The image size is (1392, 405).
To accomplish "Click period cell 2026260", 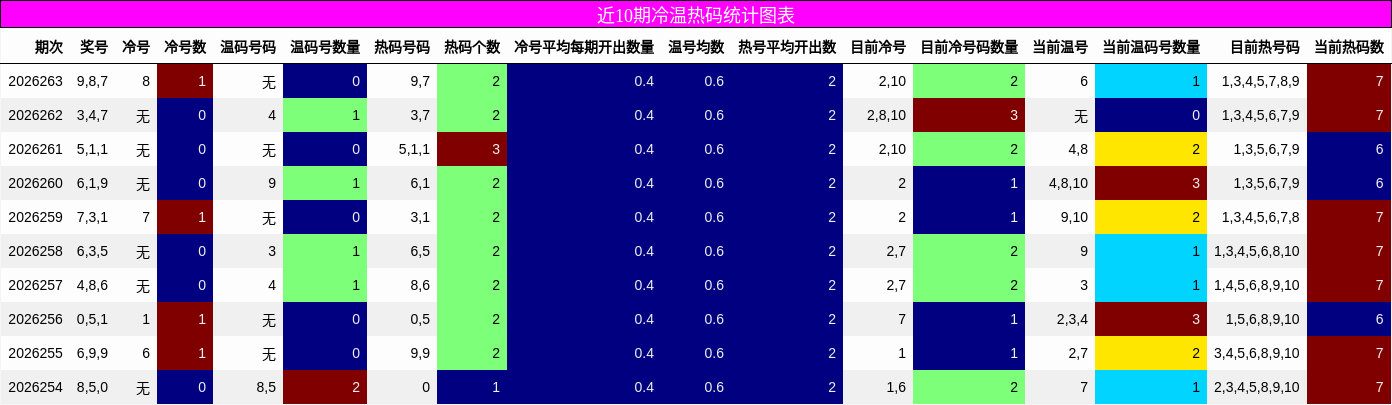I will tap(35, 183).
